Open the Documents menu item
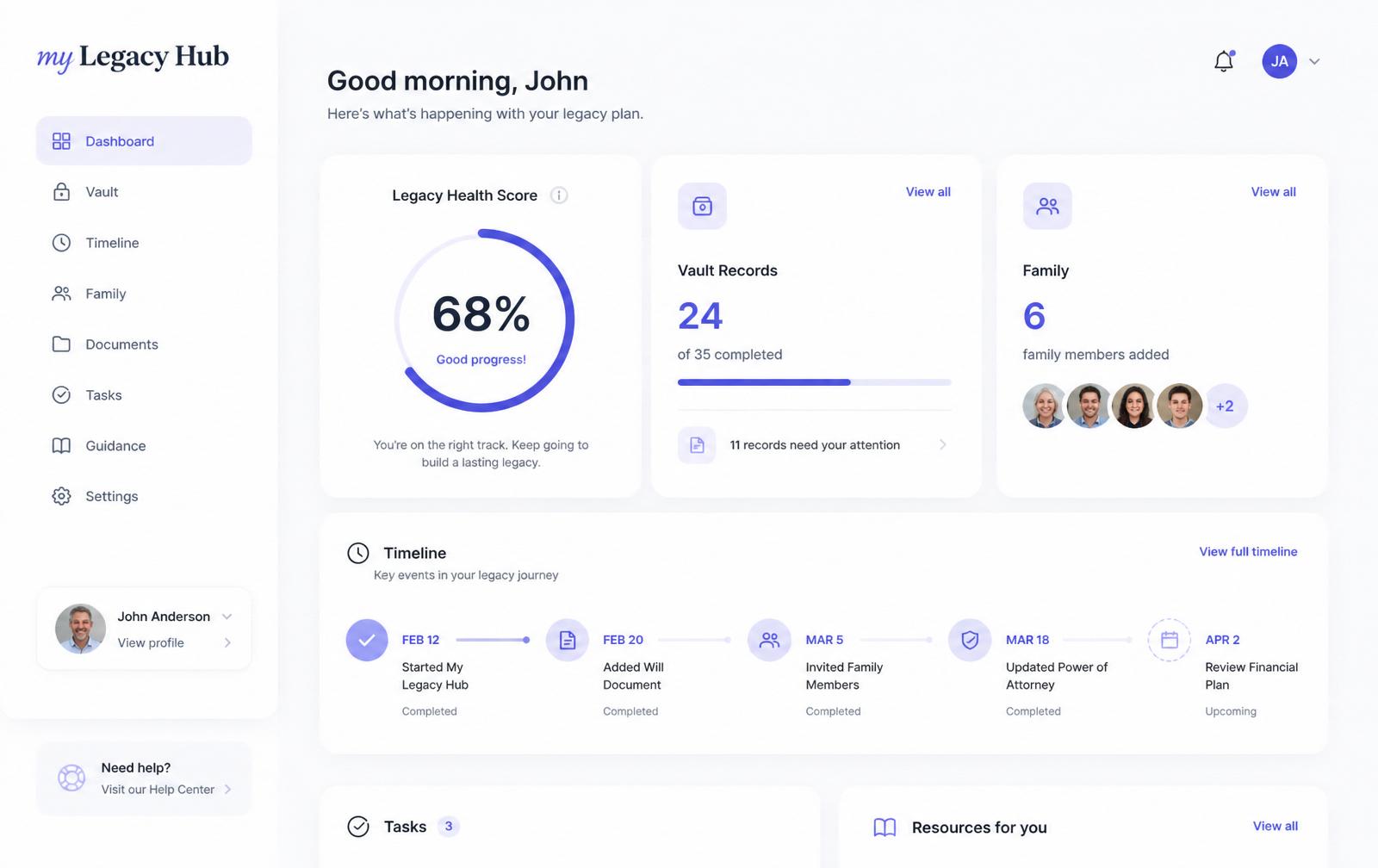 pyautogui.click(x=144, y=344)
